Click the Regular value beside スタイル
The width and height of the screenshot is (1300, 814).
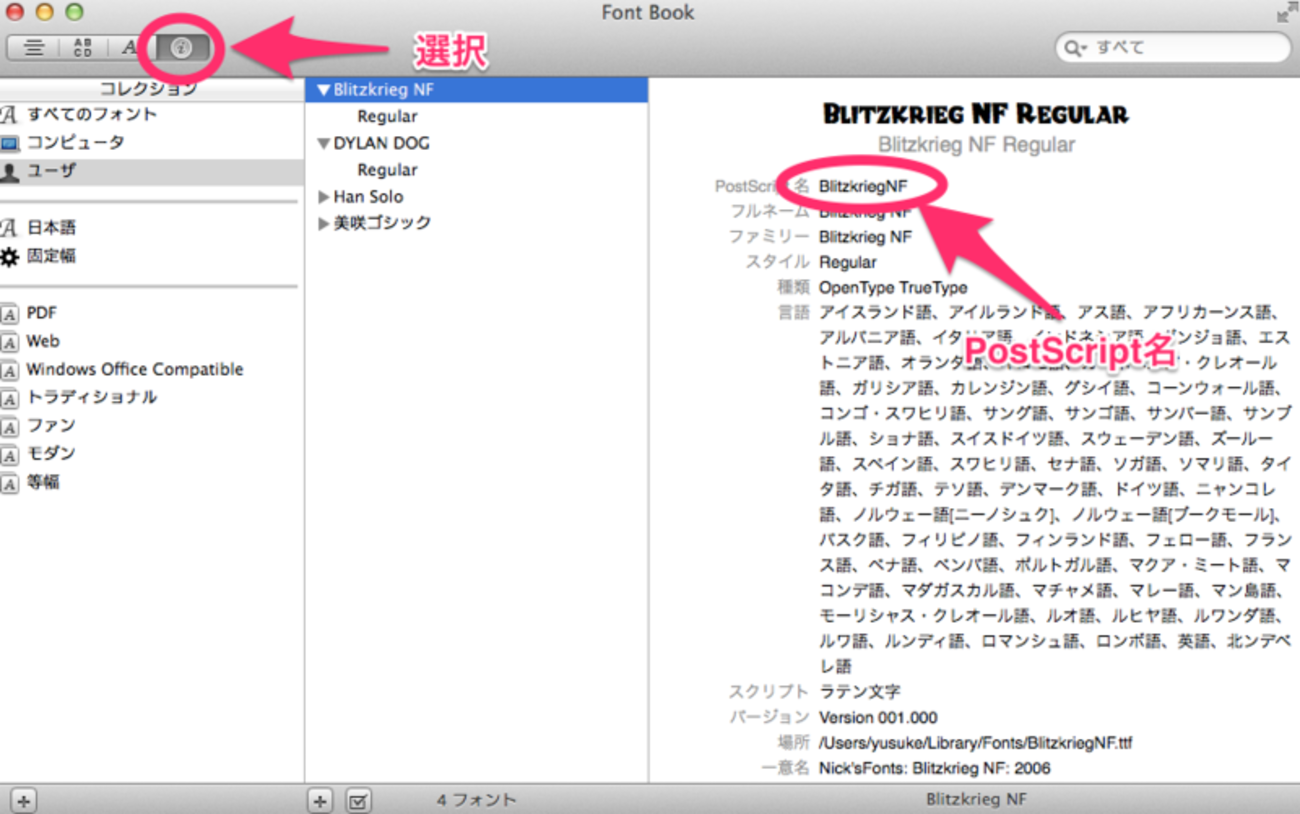(847, 262)
